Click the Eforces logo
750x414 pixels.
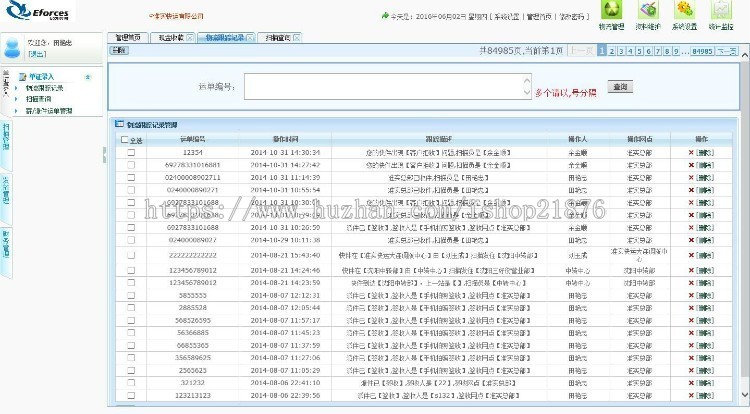(x=38, y=11)
